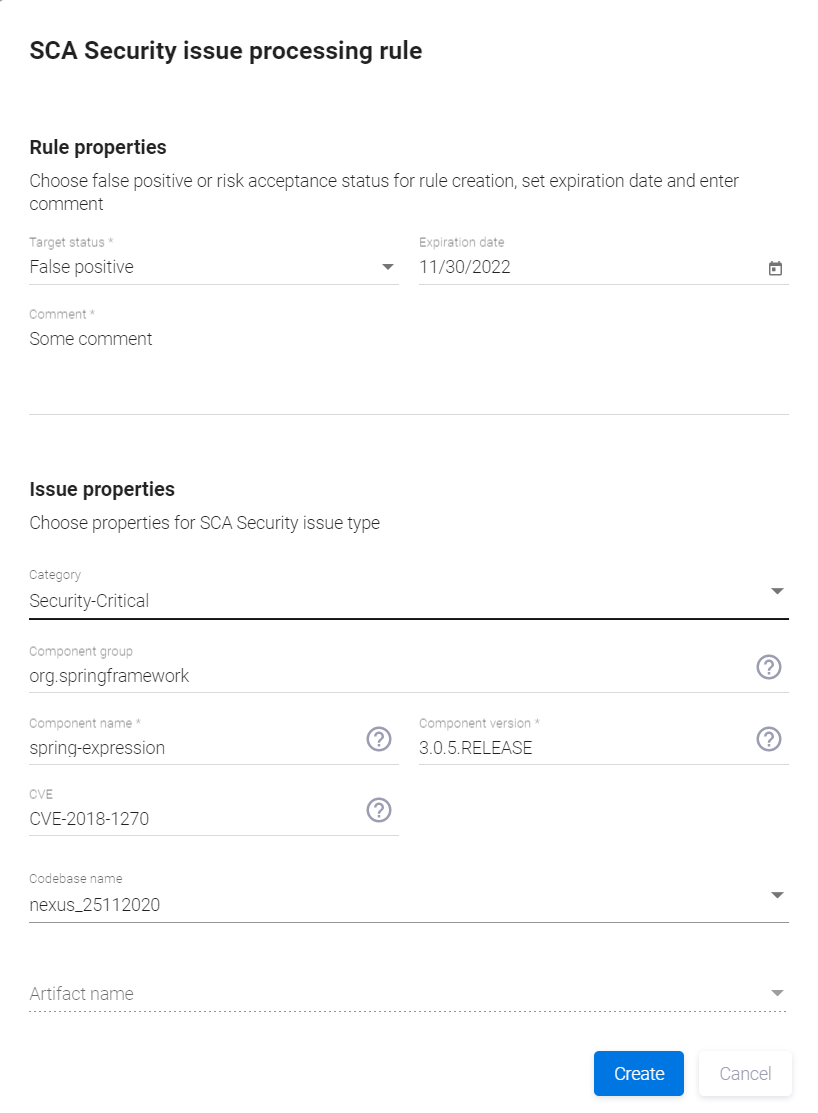Click help icon next to CVE field
This screenshot has height=1113, width=818.
pos(379,810)
